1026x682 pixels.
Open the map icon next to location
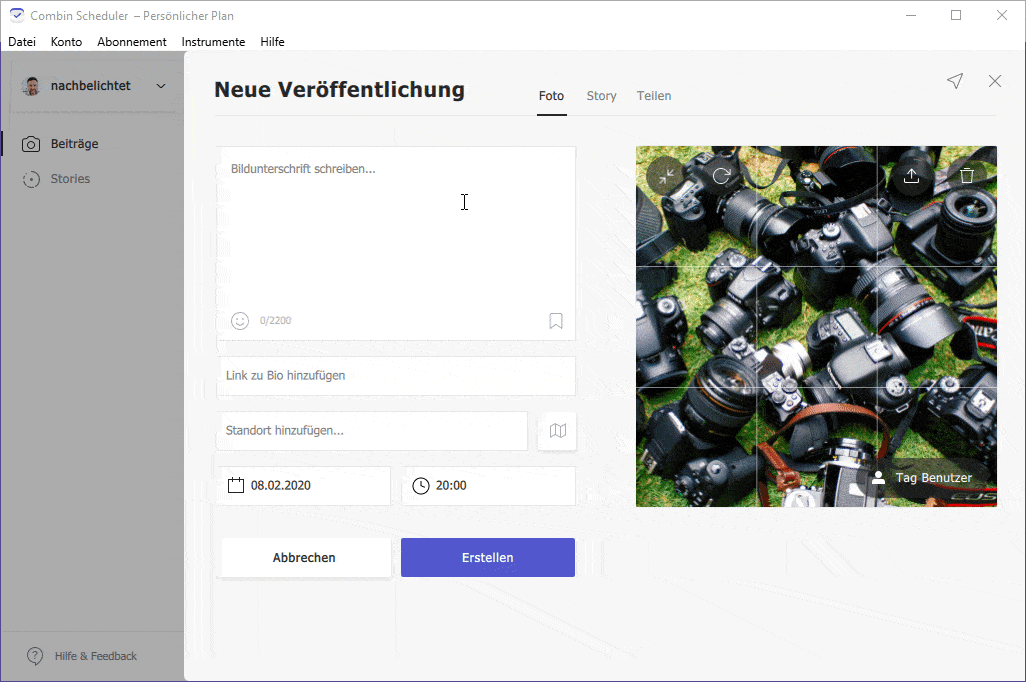pos(557,431)
